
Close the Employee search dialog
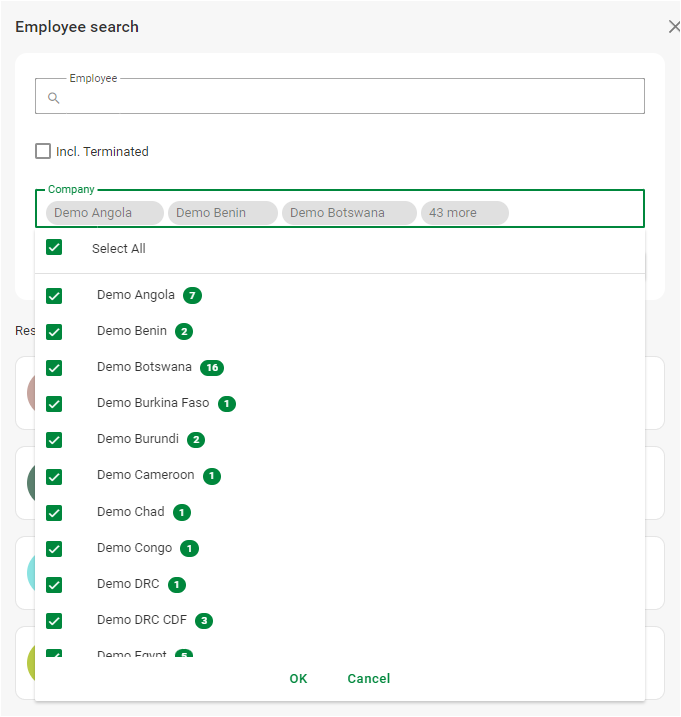[x=674, y=28]
